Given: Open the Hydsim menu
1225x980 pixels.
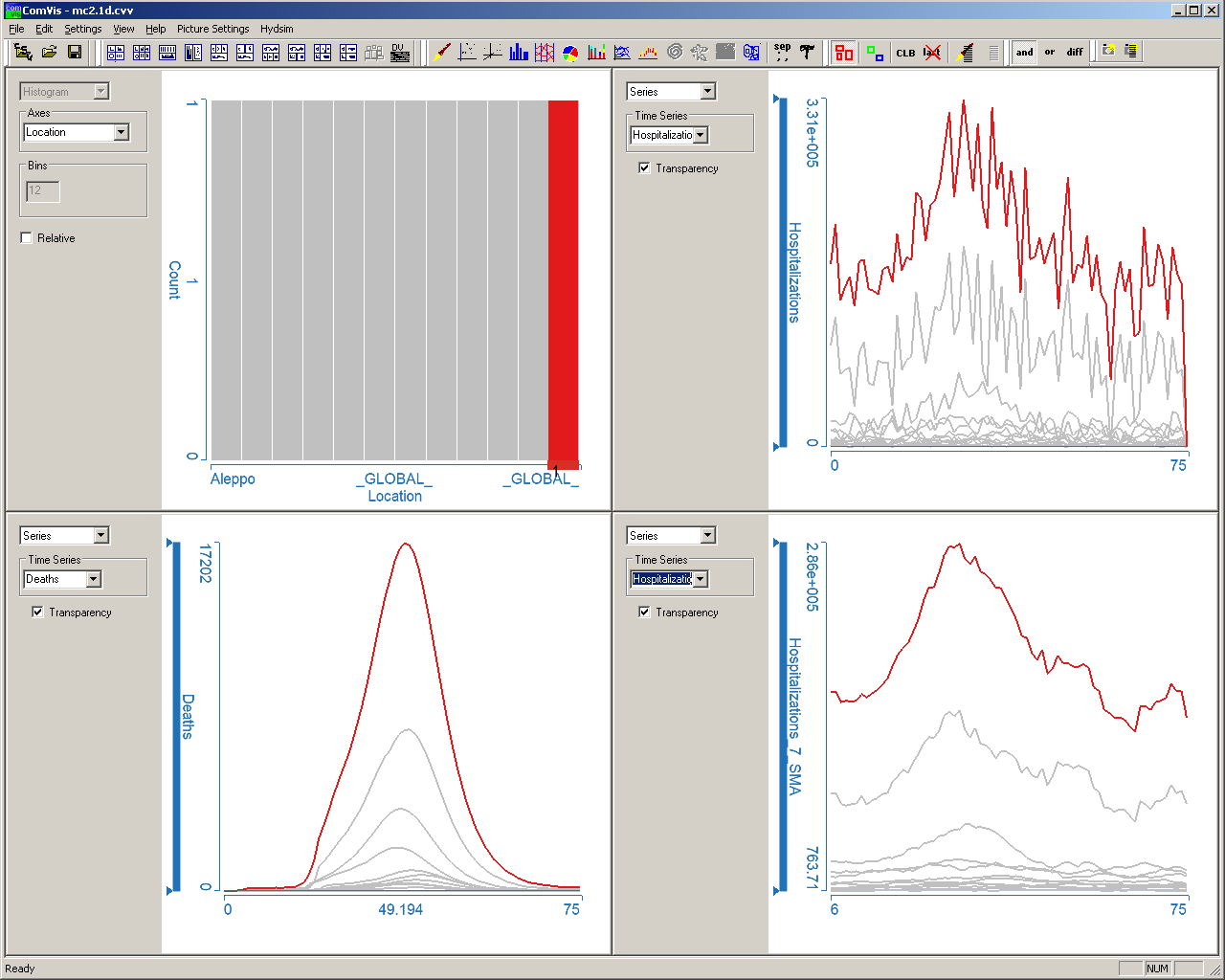Looking at the screenshot, I should coord(277,29).
